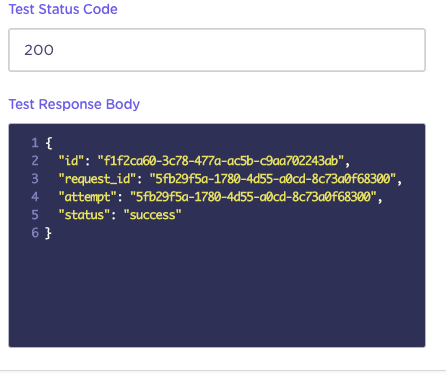Click line number 3 in code editor

35,179
